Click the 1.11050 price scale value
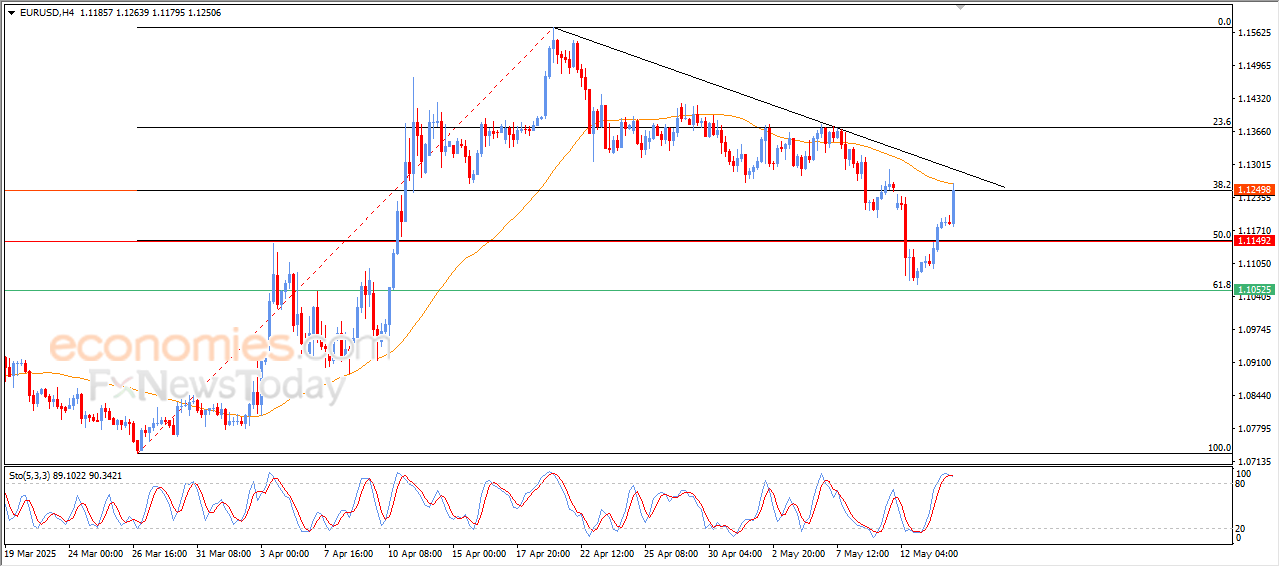 [x=1255, y=264]
